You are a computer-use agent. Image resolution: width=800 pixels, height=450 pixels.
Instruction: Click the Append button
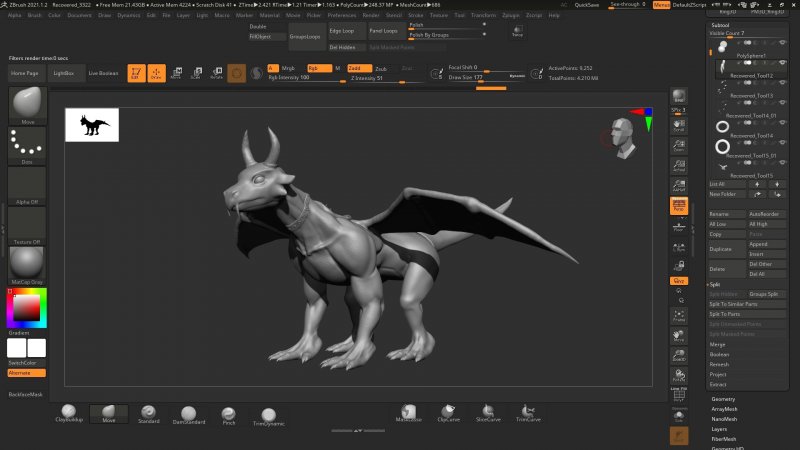(767, 244)
